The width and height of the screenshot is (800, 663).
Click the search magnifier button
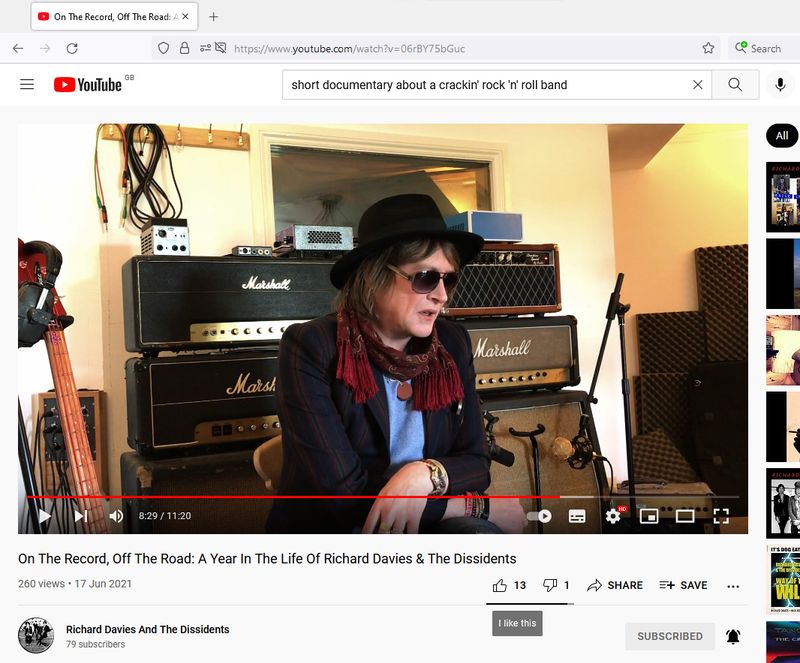(x=735, y=85)
